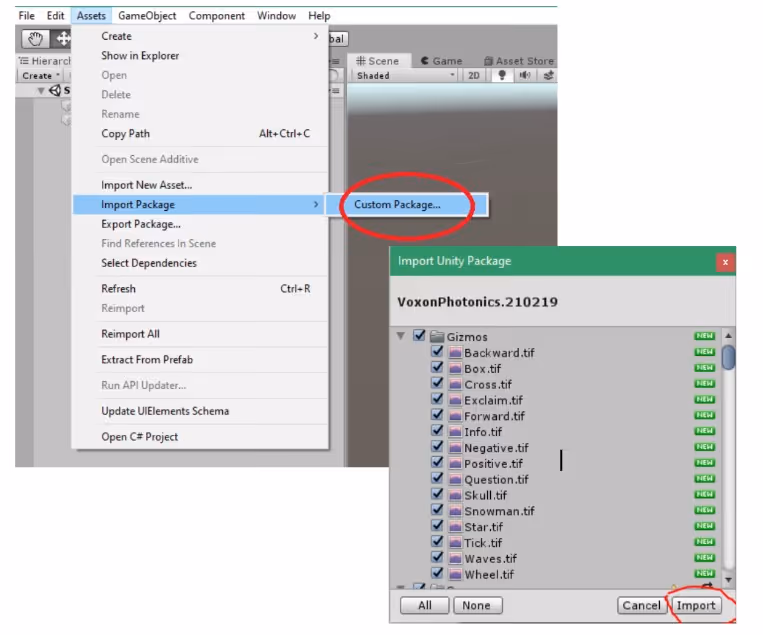Click the Star.tif file icon
Image resolution: width=763 pixels, height=635 pixels.
point(455,526)
